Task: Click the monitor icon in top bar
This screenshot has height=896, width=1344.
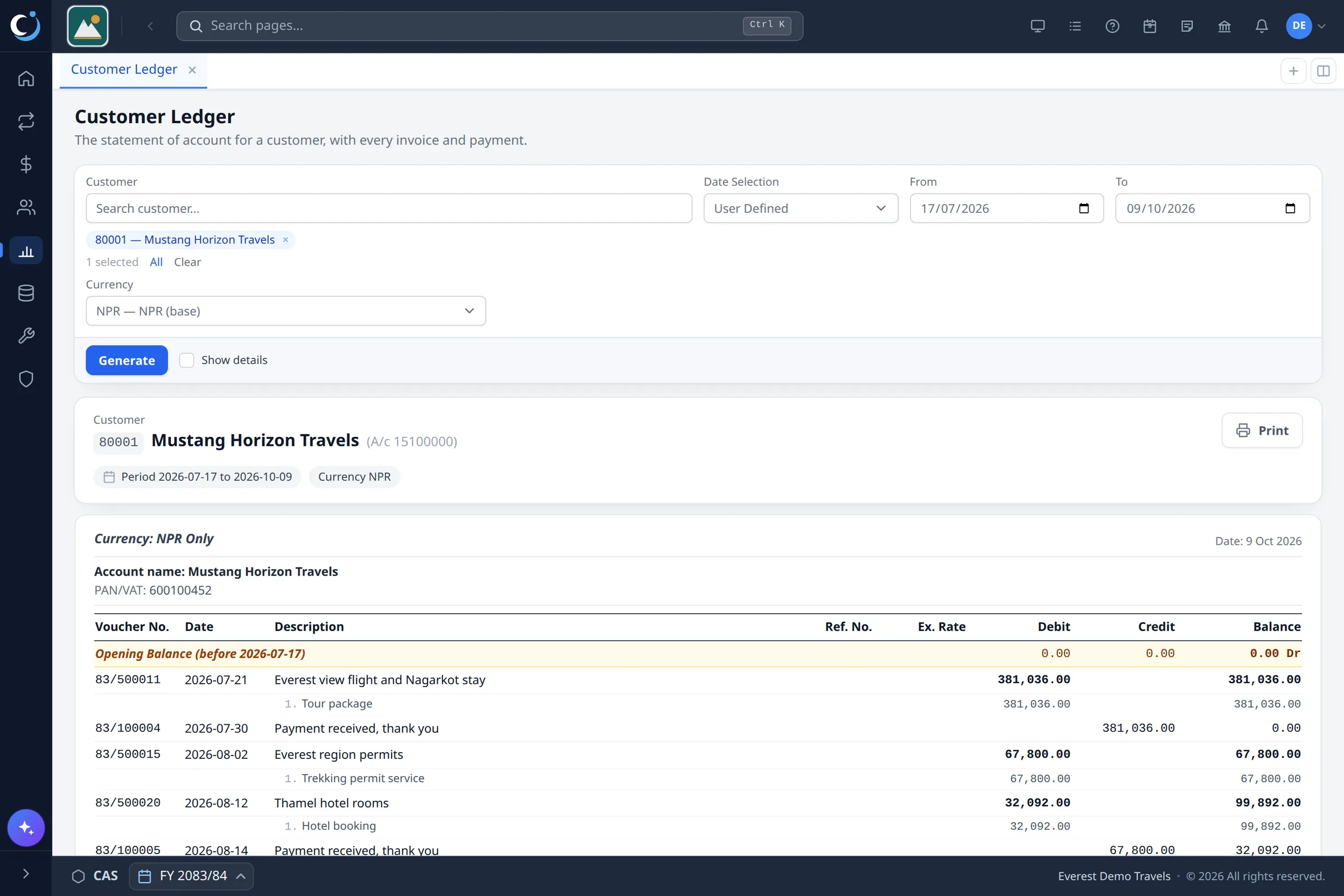Action: [1038, 26]
